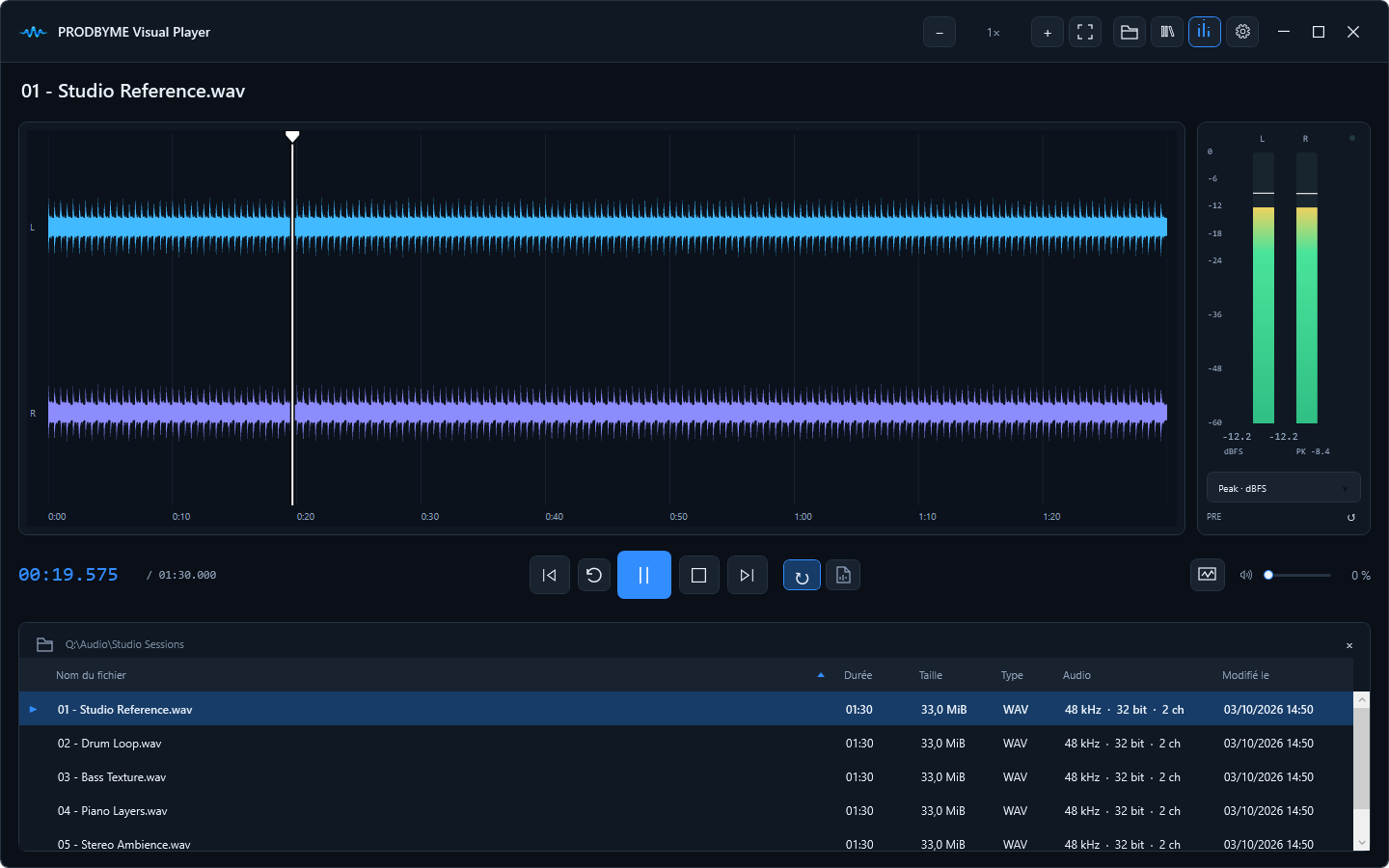The width and height of the screenshot is (1389, 868).
Task: Click the folder icon beside Q:\Audio path
Action: [44, 644]
